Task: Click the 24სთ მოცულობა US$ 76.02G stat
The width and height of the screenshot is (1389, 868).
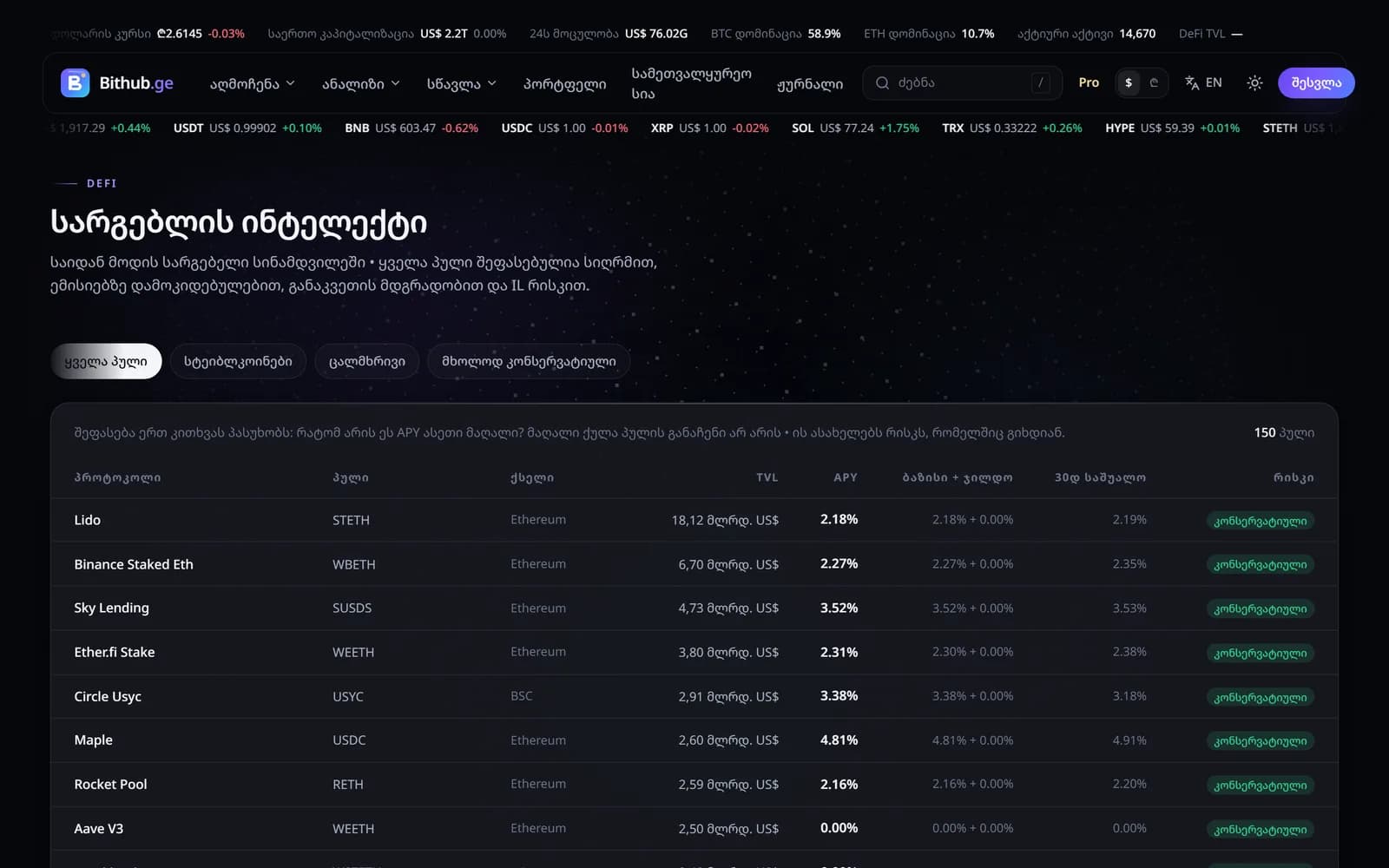Action: click(609, 34)
